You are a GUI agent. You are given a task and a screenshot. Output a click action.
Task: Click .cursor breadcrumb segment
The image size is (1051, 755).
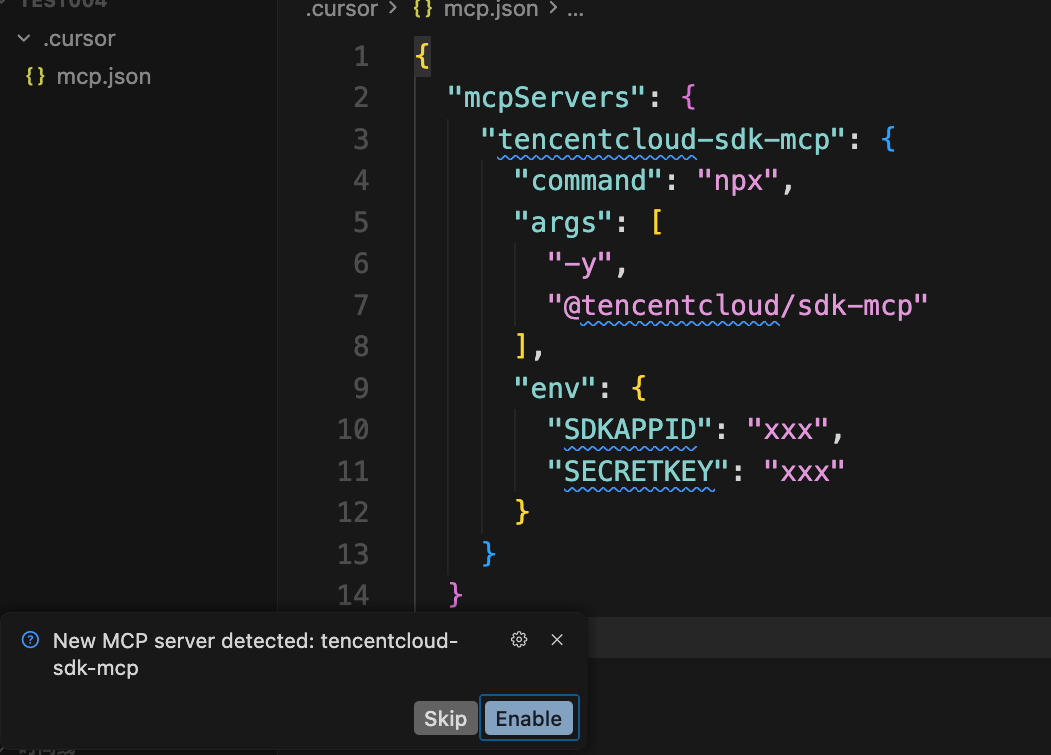pyautogui.click(x=342, y=9)
